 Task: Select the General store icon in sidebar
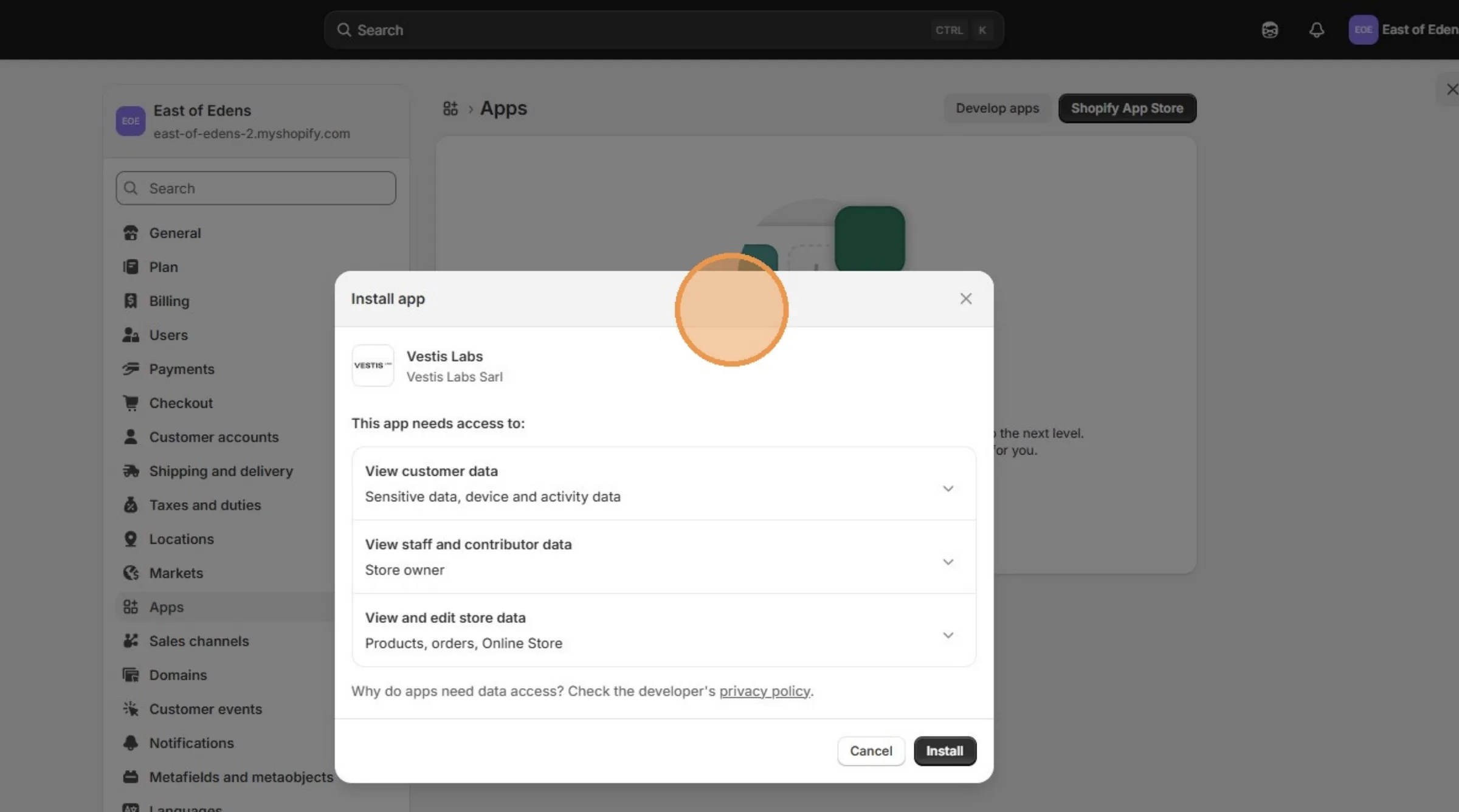coord(131,233)
